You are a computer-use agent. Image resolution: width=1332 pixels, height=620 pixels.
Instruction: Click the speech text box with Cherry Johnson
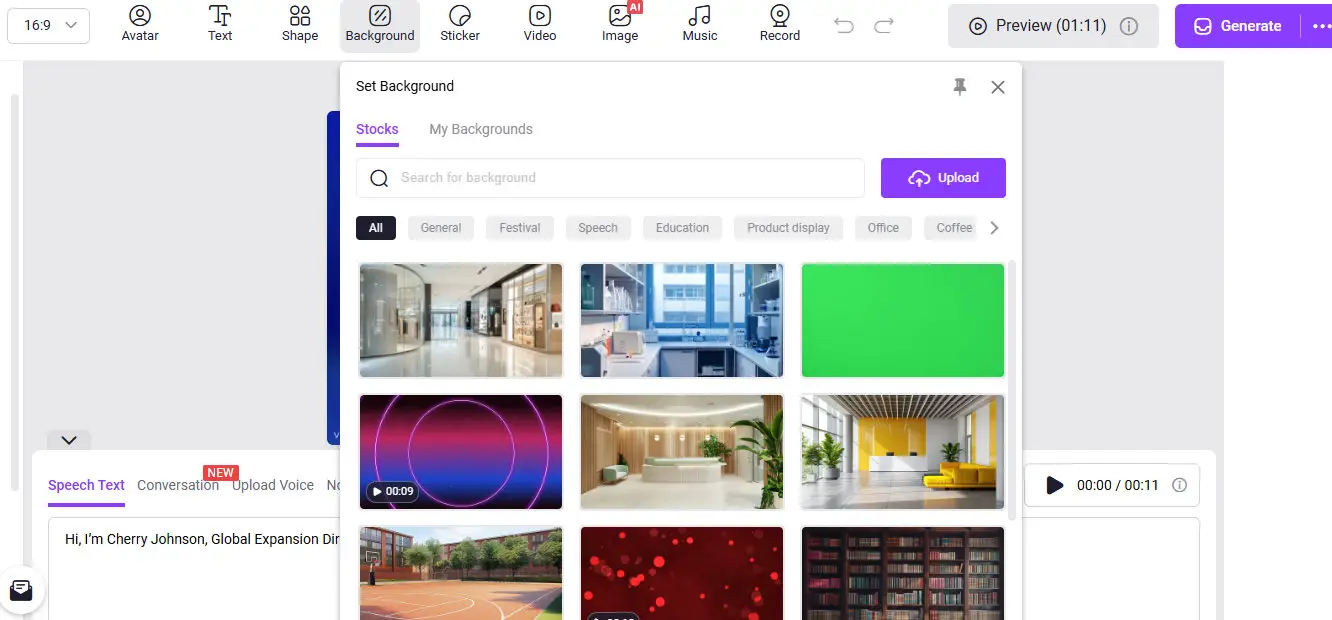[x=194, y=568]
